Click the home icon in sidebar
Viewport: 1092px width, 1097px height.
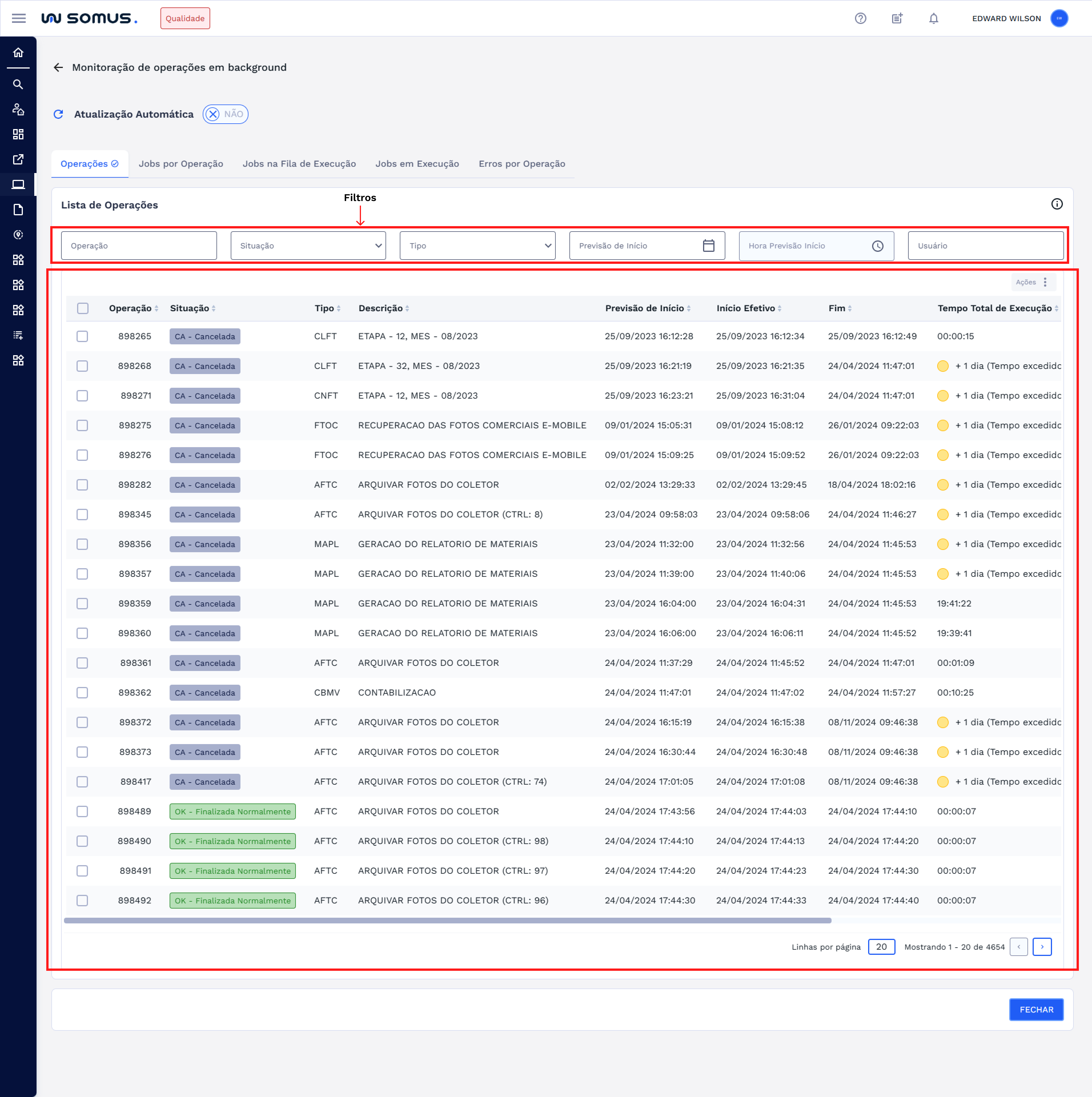pyautogui.click(x=18, y=53)
